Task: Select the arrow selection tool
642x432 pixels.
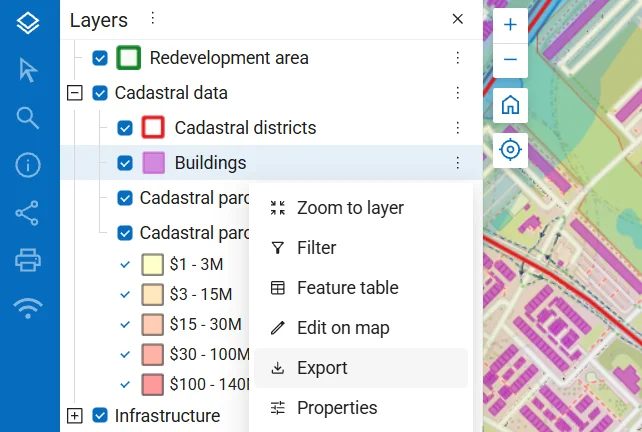Action: (28, 70)
